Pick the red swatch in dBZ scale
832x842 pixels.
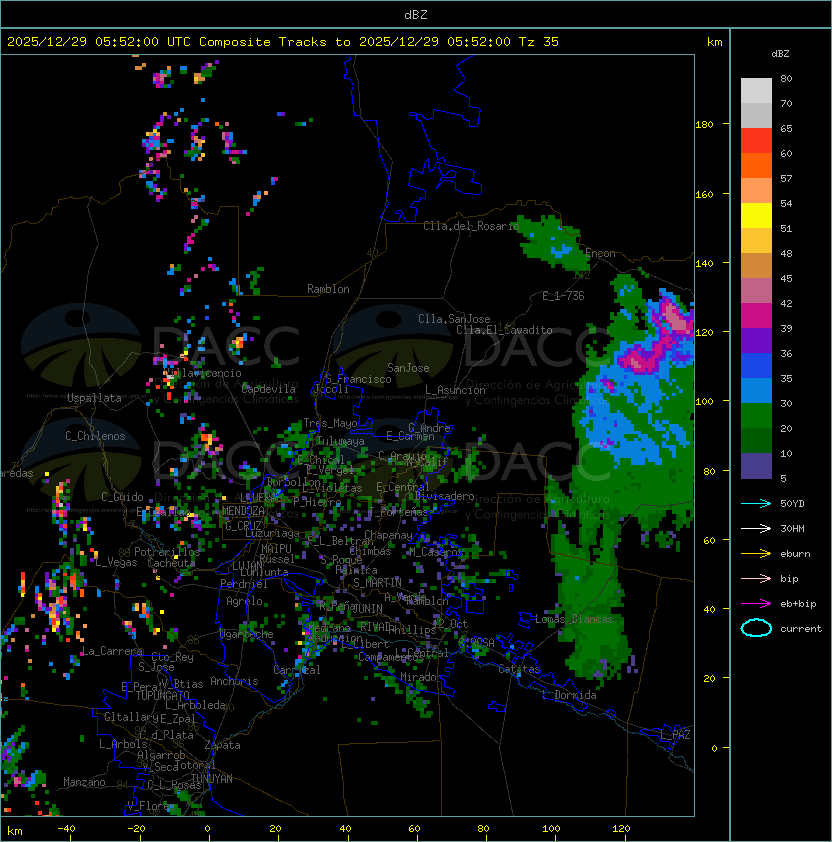click(x=756, y=141)
